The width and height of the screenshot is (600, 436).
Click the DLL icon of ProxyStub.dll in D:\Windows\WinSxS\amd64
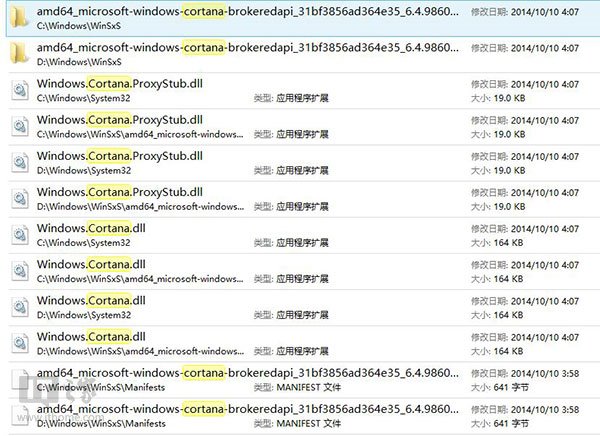coord(20,199)
